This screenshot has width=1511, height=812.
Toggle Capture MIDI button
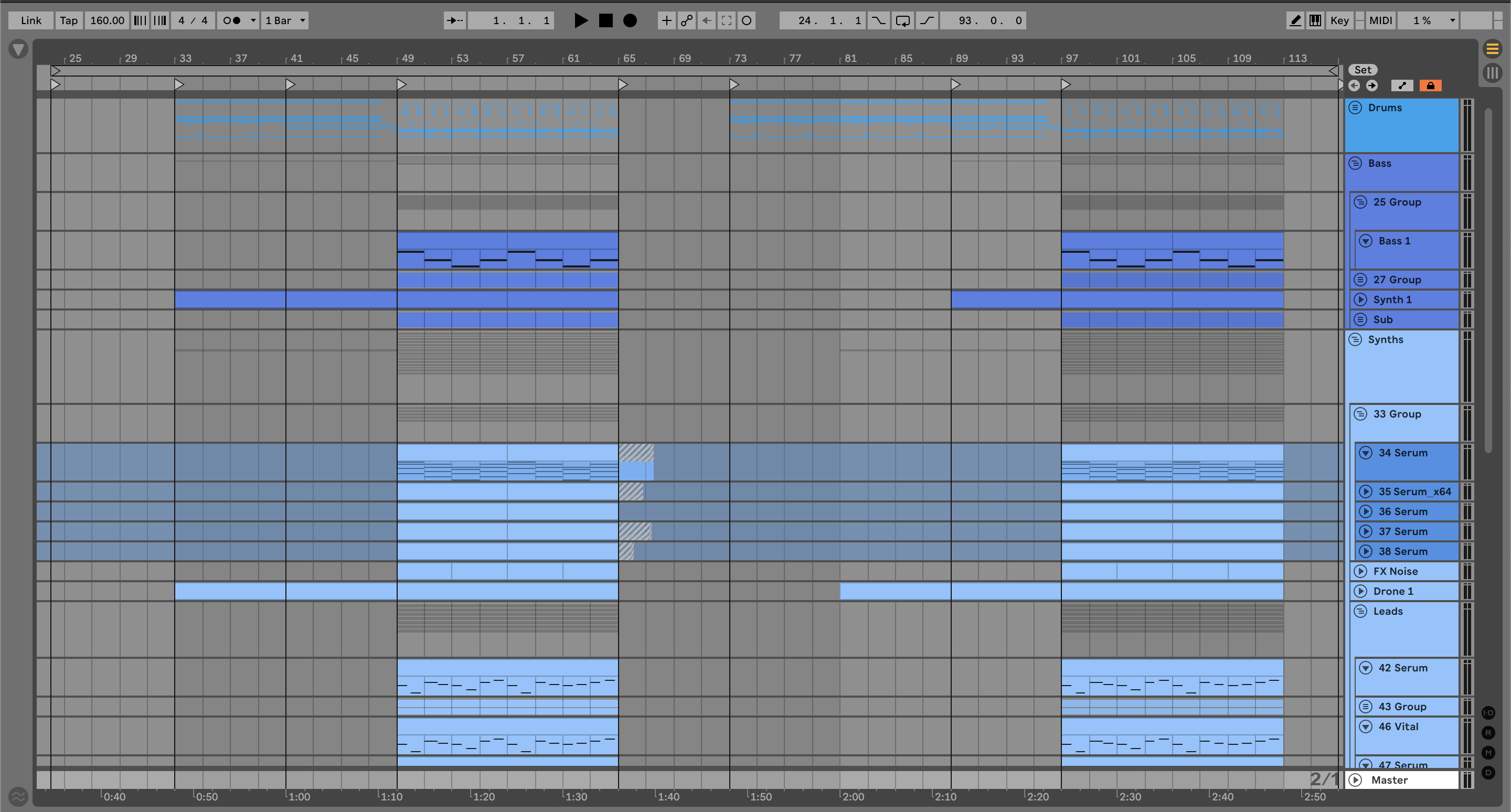pos(726,20)
